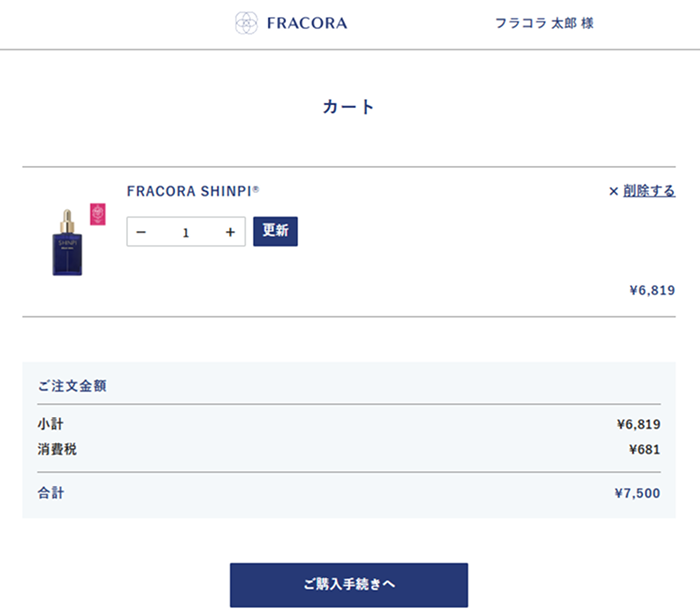Click the カート page heading
Image resolution: width=700 pixels, height=612 pixels.
pyautogui.click(x=349, y=107)
